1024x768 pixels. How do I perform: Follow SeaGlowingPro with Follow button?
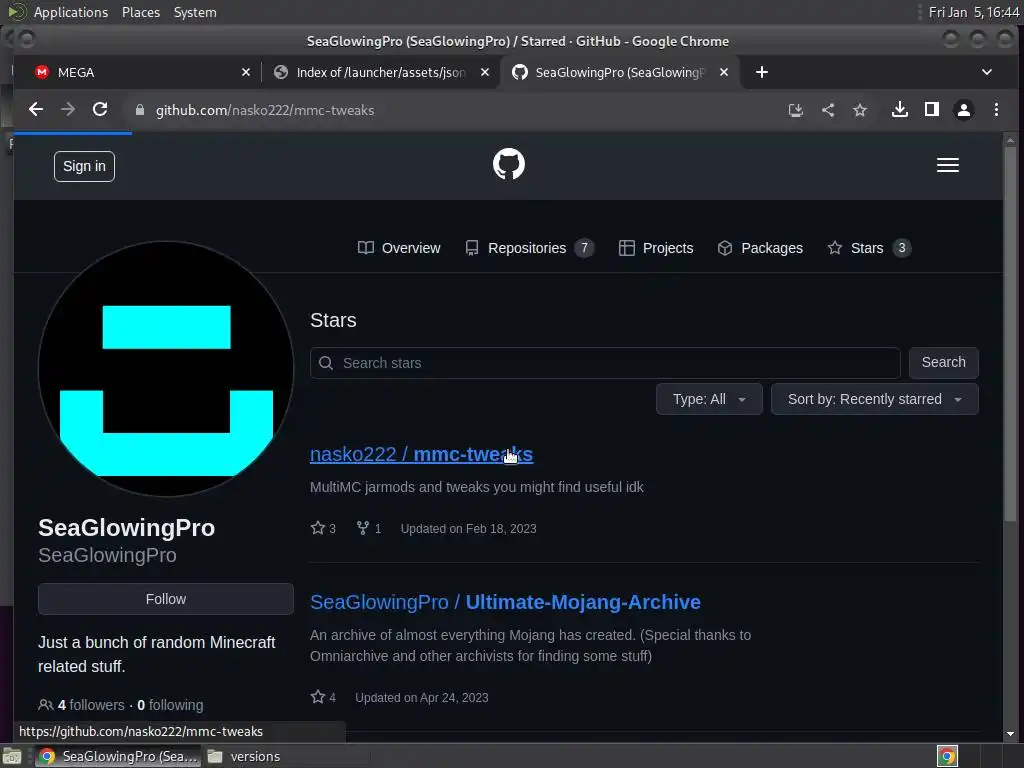click(166, 599)
